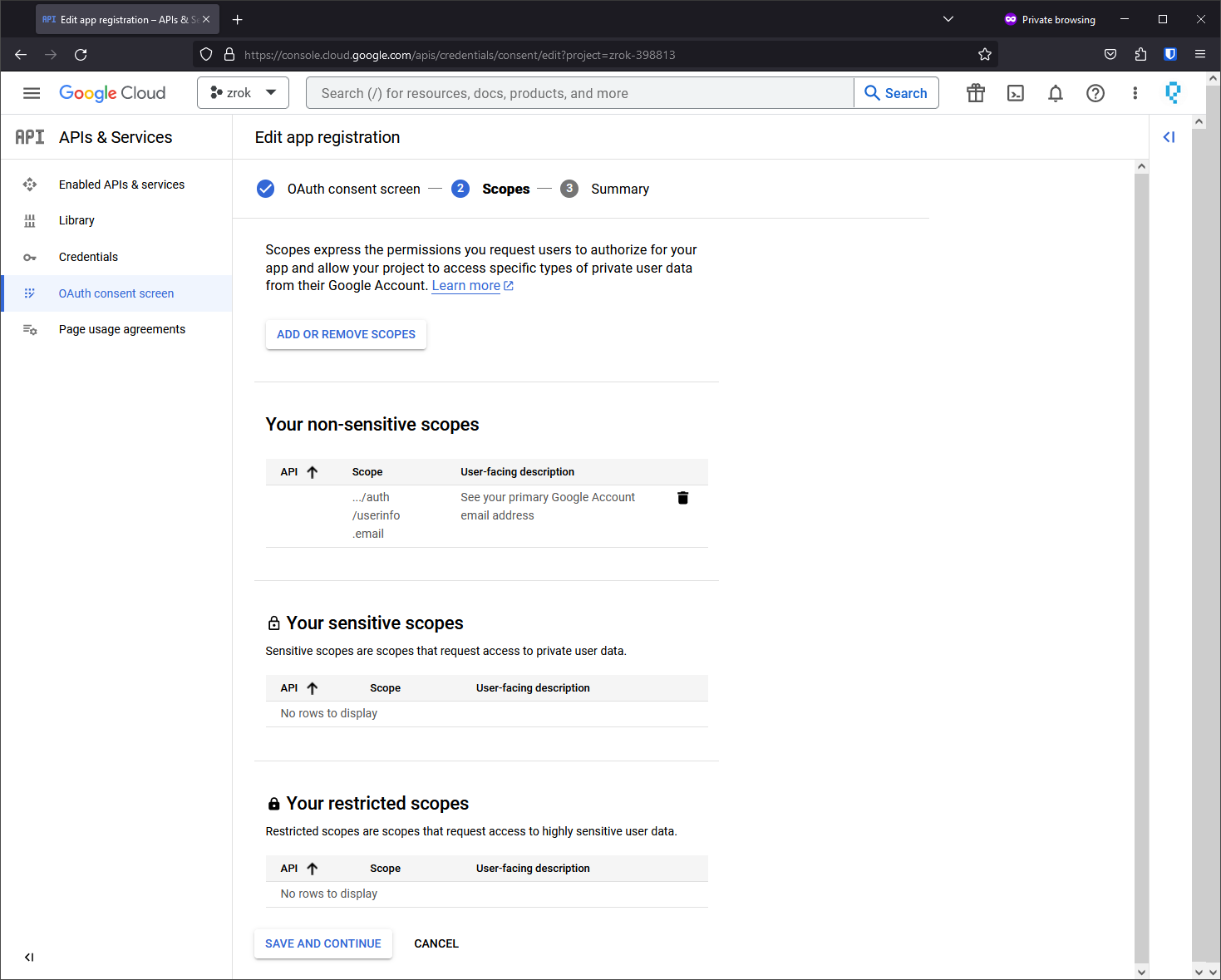Viewport: 1221px width, 980px height.
Task: Toggle the right side panel
Action: coord(1169,137)
